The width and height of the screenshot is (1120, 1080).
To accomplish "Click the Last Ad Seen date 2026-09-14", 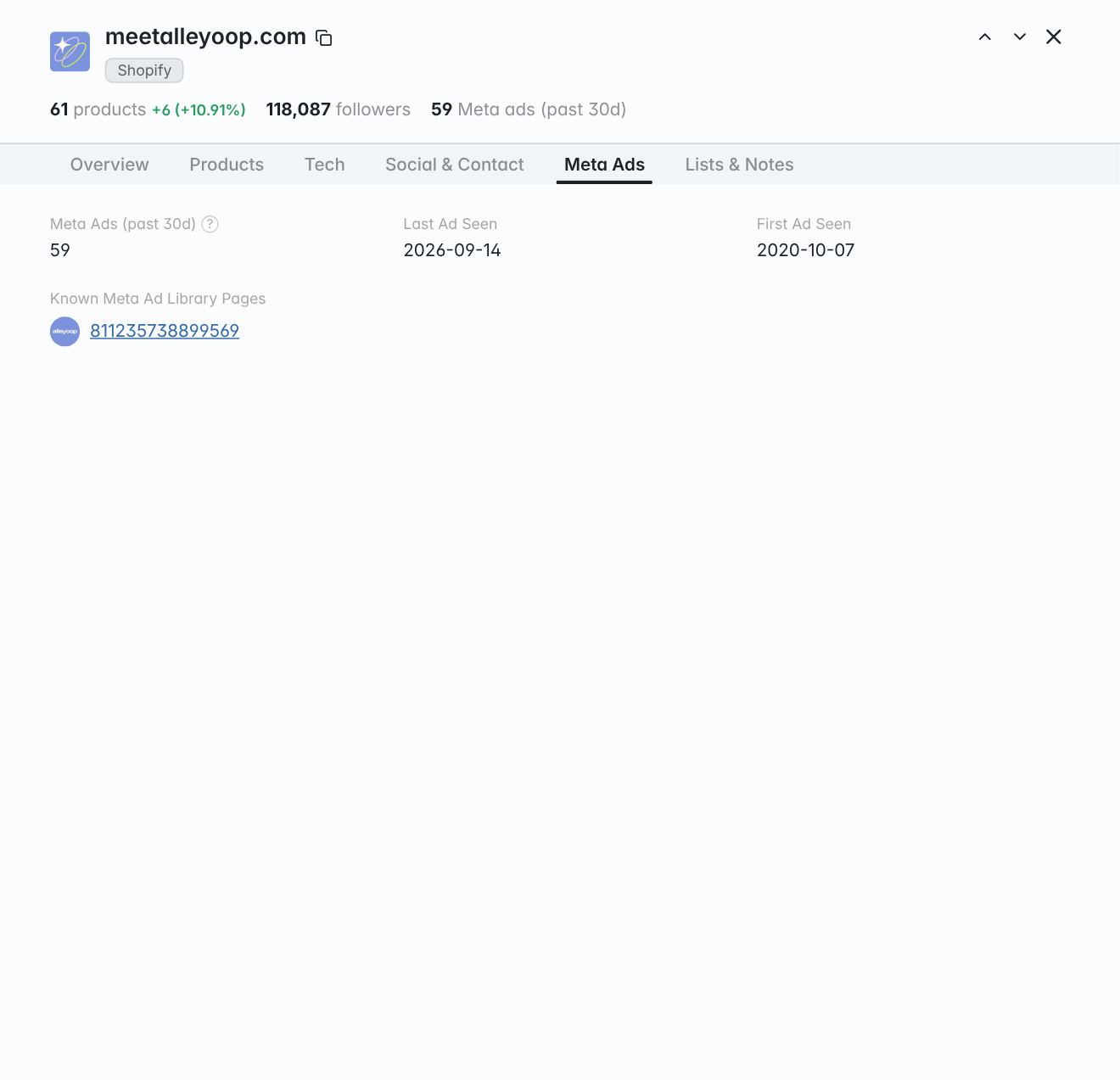I will coord(452,250).
